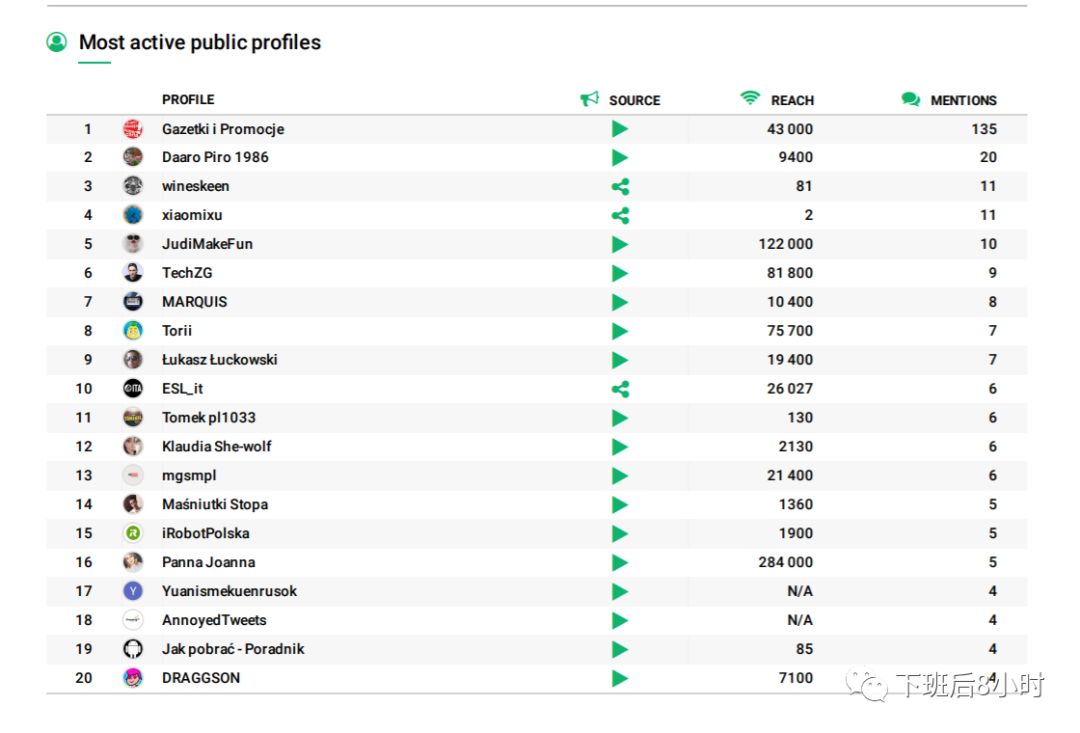Image resolution: width=1080 pixels, height=733 pixels.
Task: Click the reach value 43 000
Action: [790, 130]
